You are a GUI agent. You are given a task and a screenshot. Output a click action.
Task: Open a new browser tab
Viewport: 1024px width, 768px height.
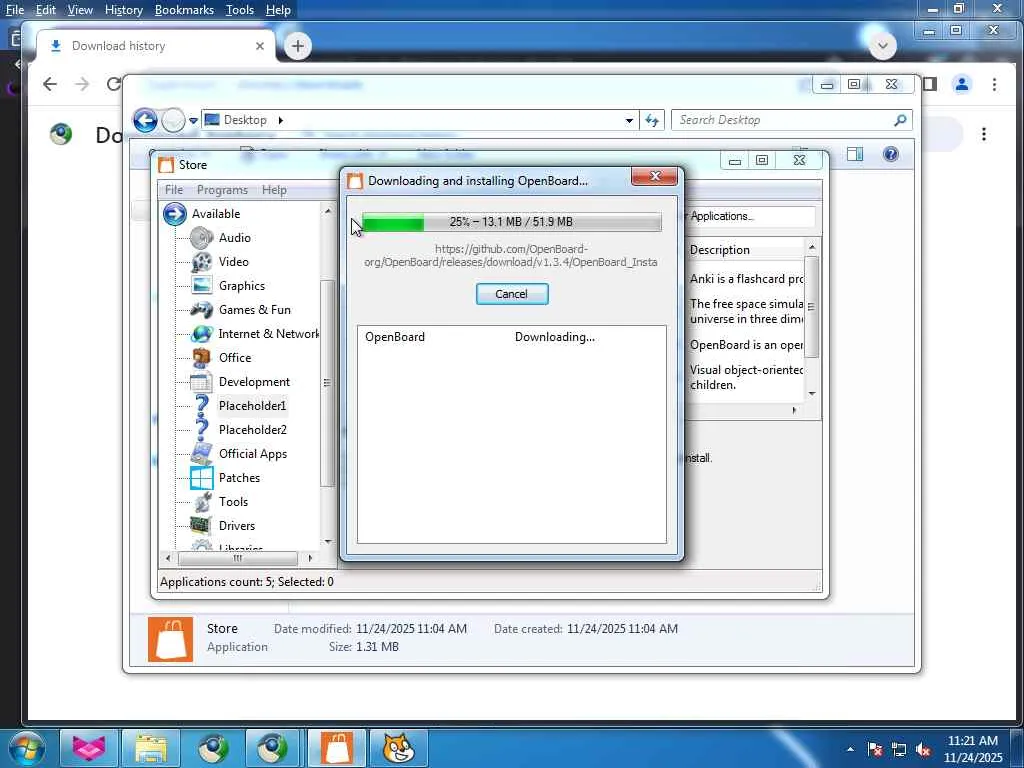point(298,46)
